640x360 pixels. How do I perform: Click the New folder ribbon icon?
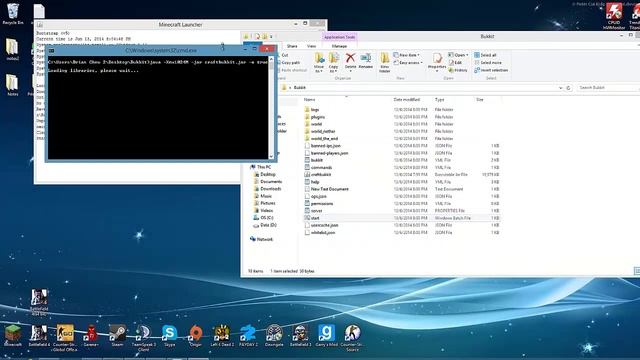[x=384, y=62]
